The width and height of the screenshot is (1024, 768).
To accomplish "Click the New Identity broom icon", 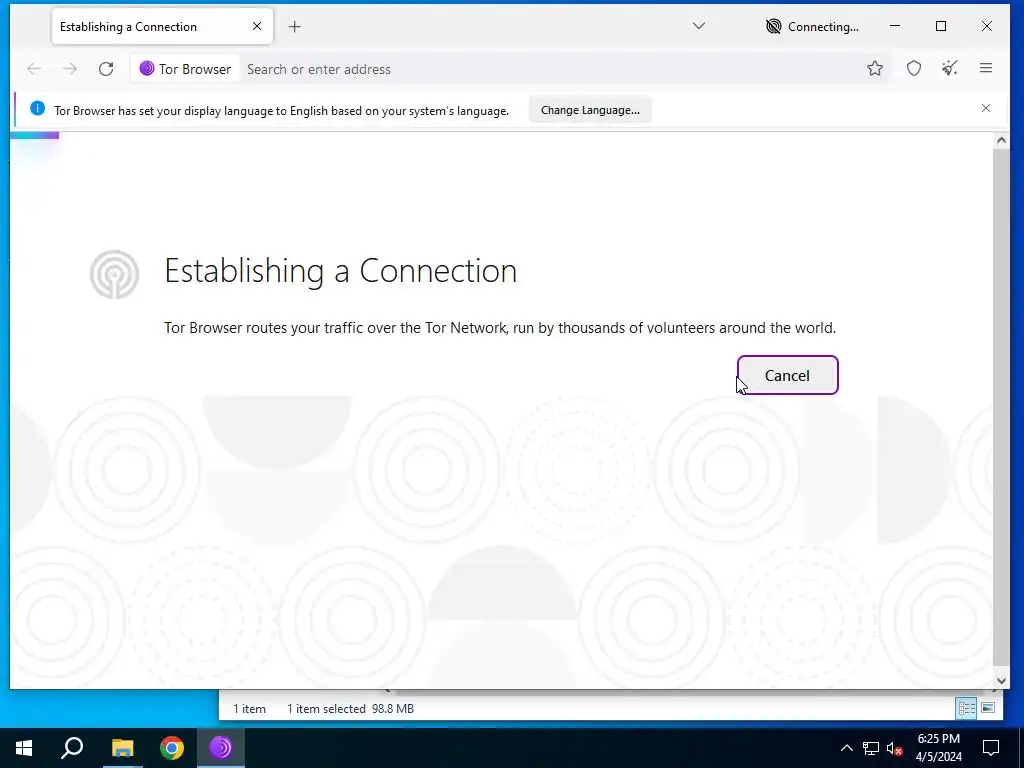I will (x=950, y=69).
